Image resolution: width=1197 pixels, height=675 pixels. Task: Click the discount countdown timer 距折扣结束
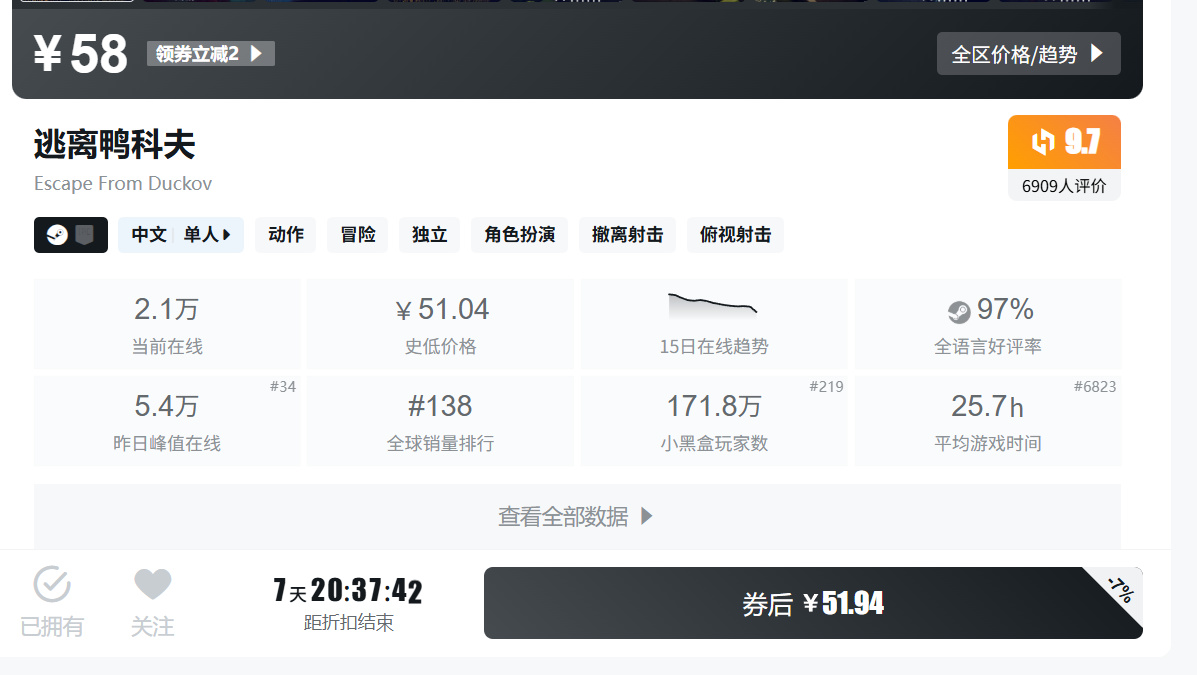pyautogui.click(x=348, y=603)
